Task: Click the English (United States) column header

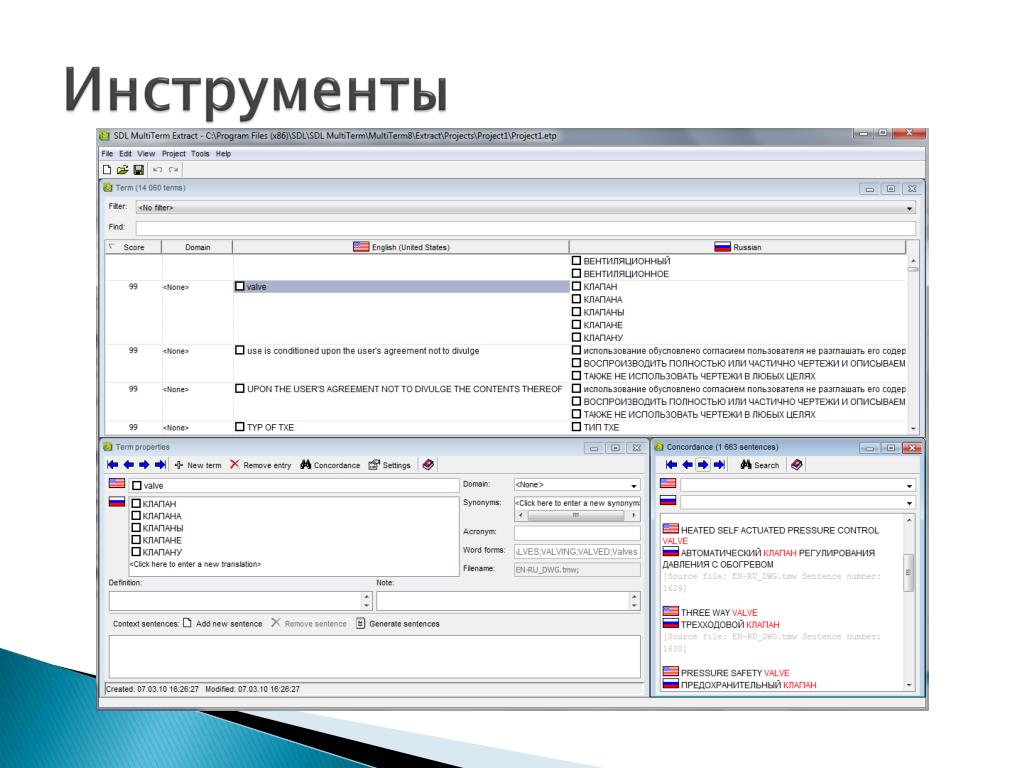Action: [401, 248]
